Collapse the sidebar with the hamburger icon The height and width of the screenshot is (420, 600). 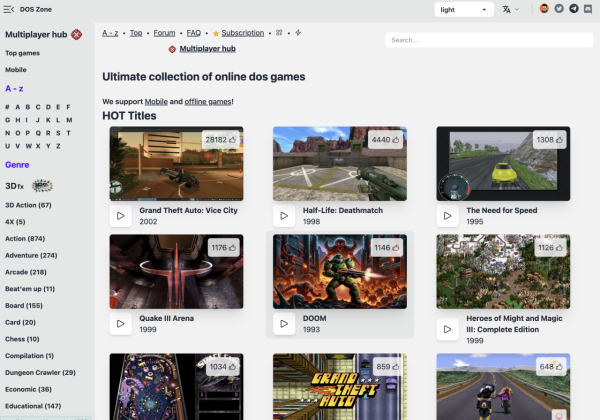pyautogui.click(x=8, y=9)
